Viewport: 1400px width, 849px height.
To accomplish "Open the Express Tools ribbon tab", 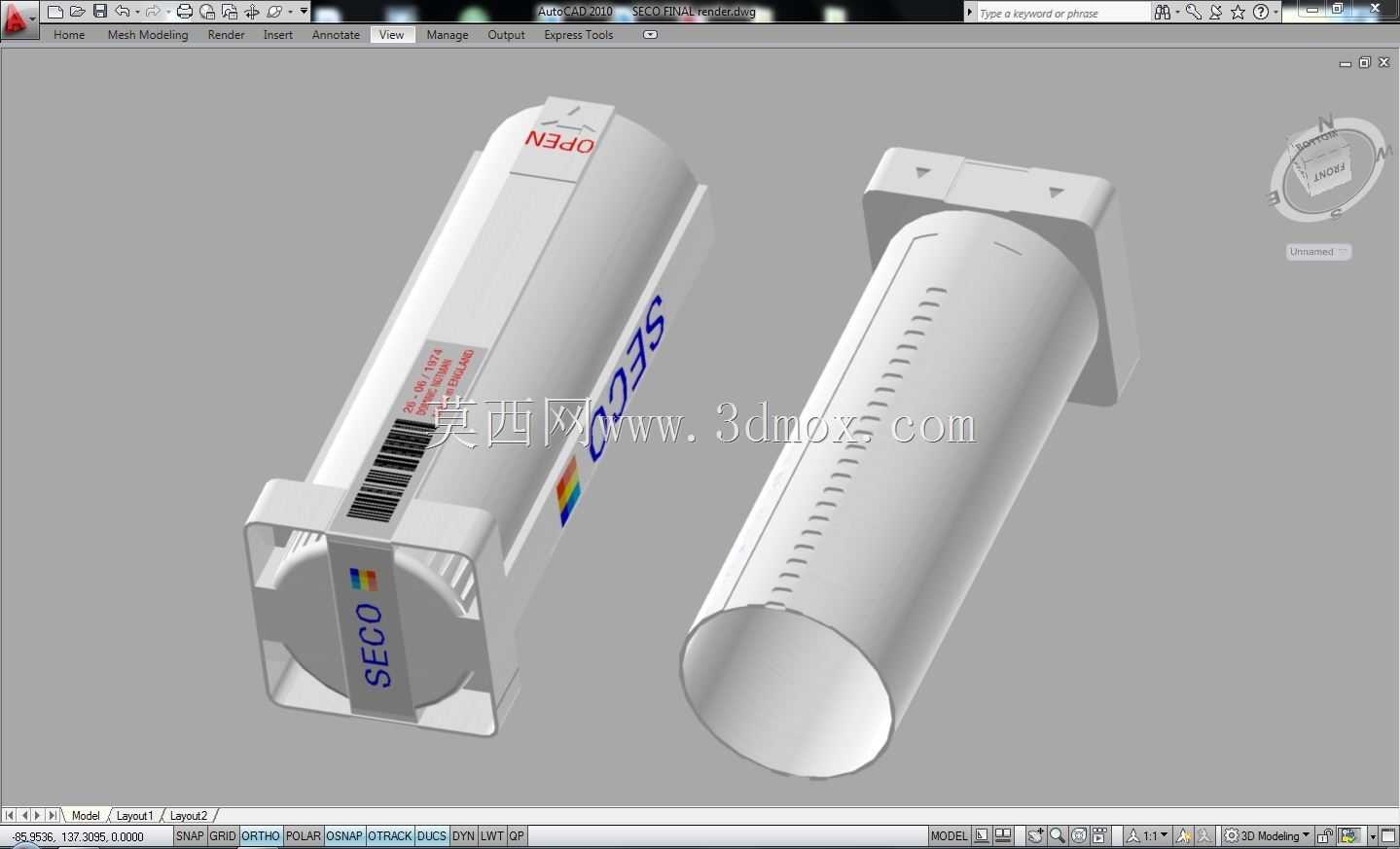I will (x=579, y=35).
